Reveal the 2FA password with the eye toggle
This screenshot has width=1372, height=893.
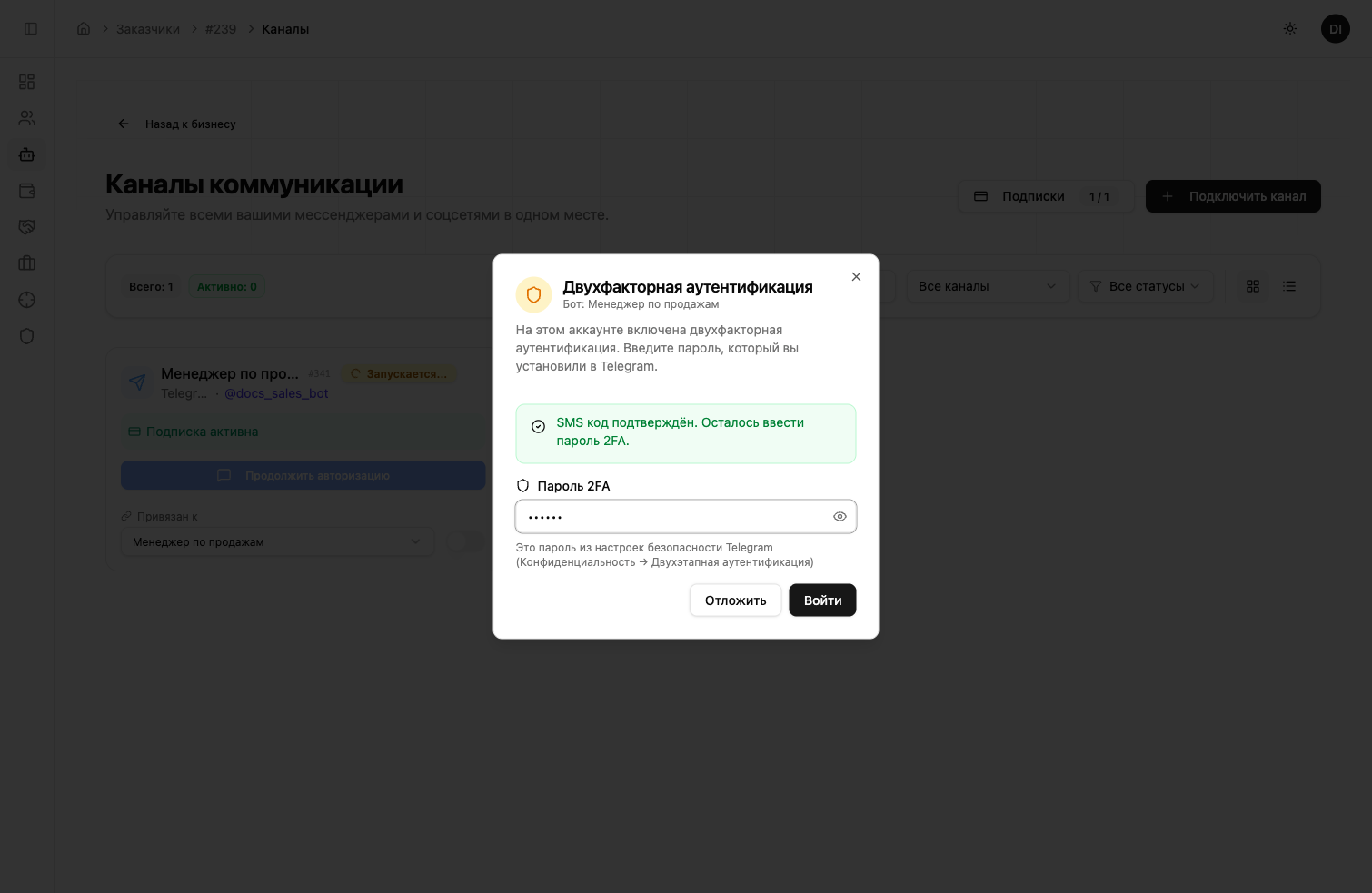(840, 516)
